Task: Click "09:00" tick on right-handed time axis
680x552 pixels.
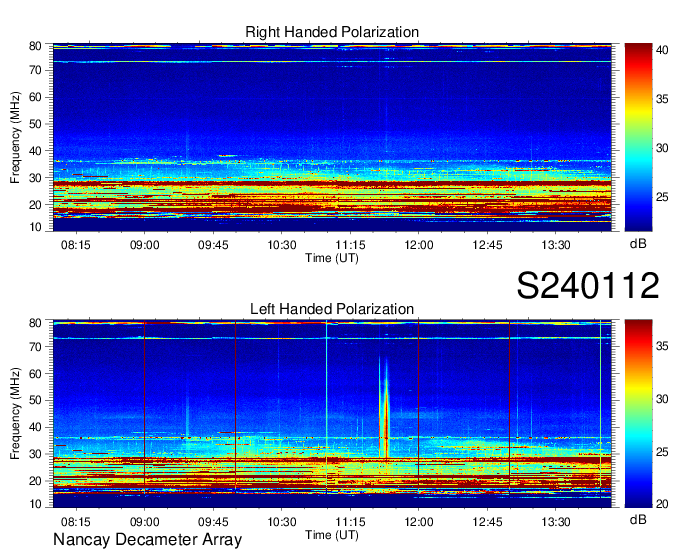Action: [x=144, y=245]
